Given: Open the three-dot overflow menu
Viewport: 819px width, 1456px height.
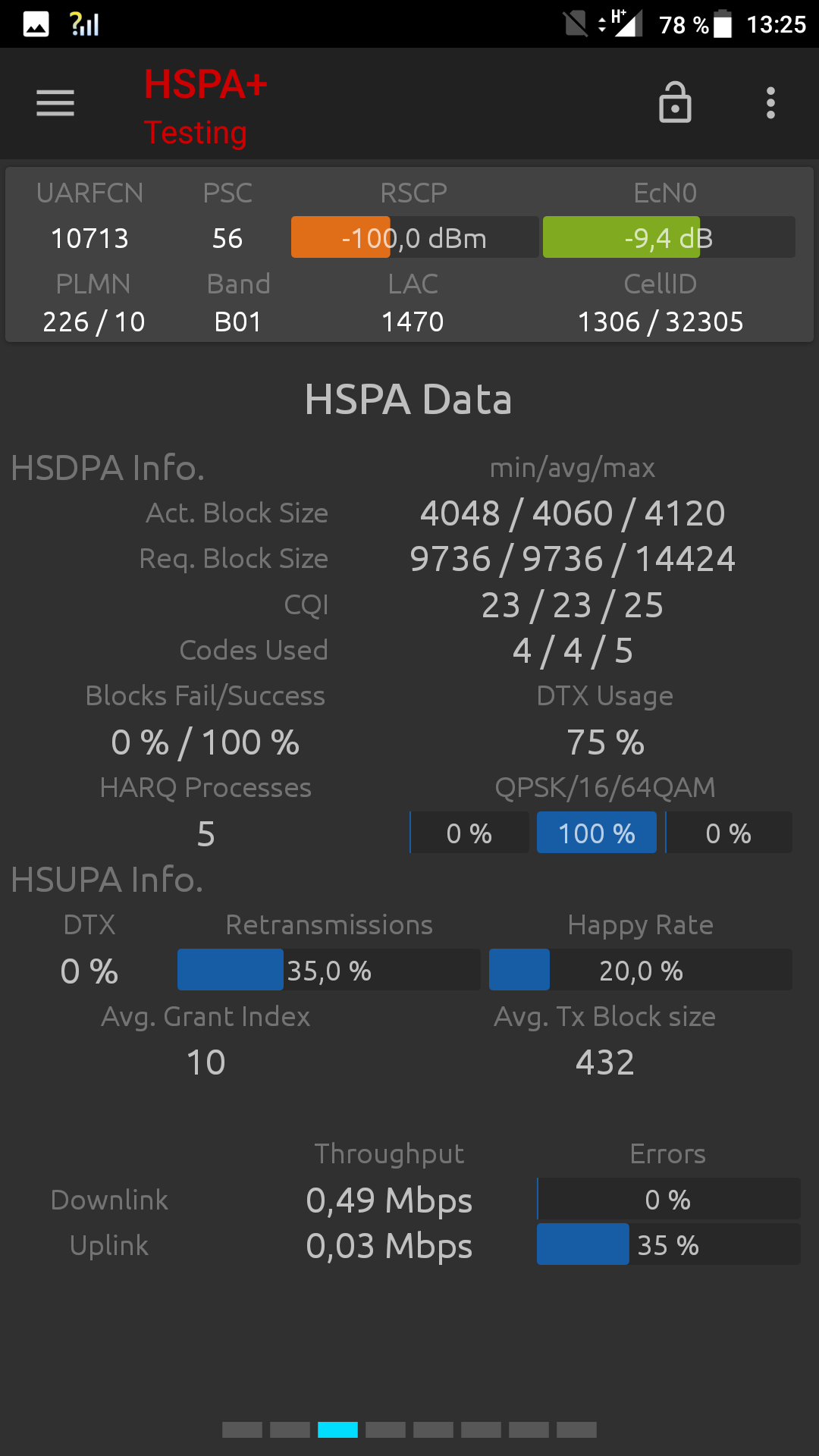Looking at the screenshot, I should 770,103.
